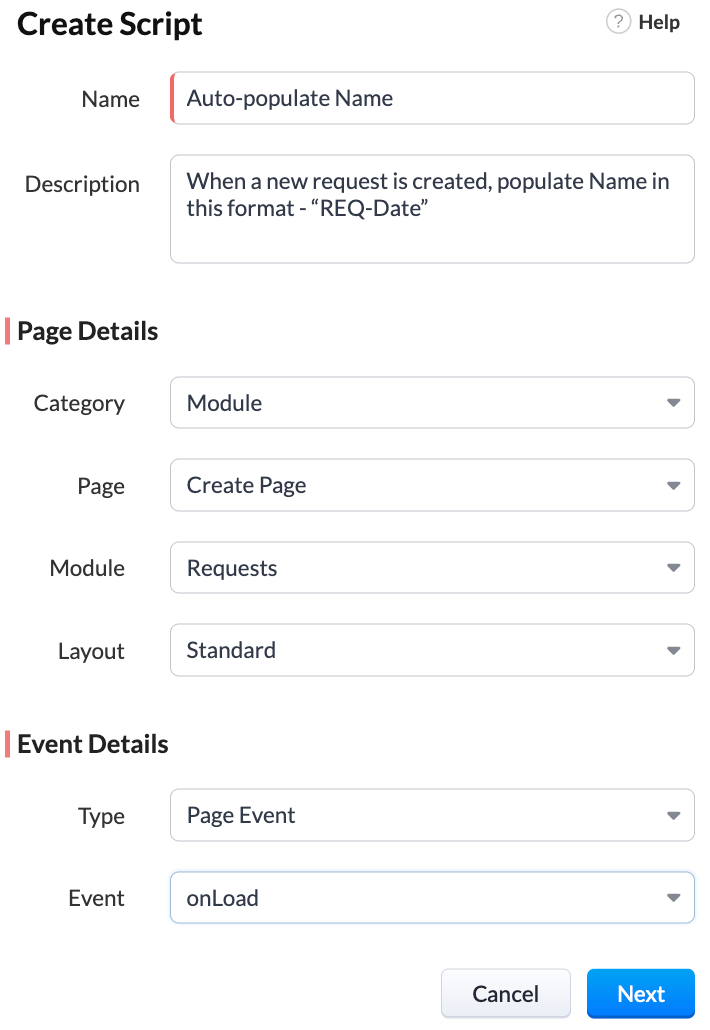
Task: Open the Layout dropdown showing Standard
Action: [432, 650]
